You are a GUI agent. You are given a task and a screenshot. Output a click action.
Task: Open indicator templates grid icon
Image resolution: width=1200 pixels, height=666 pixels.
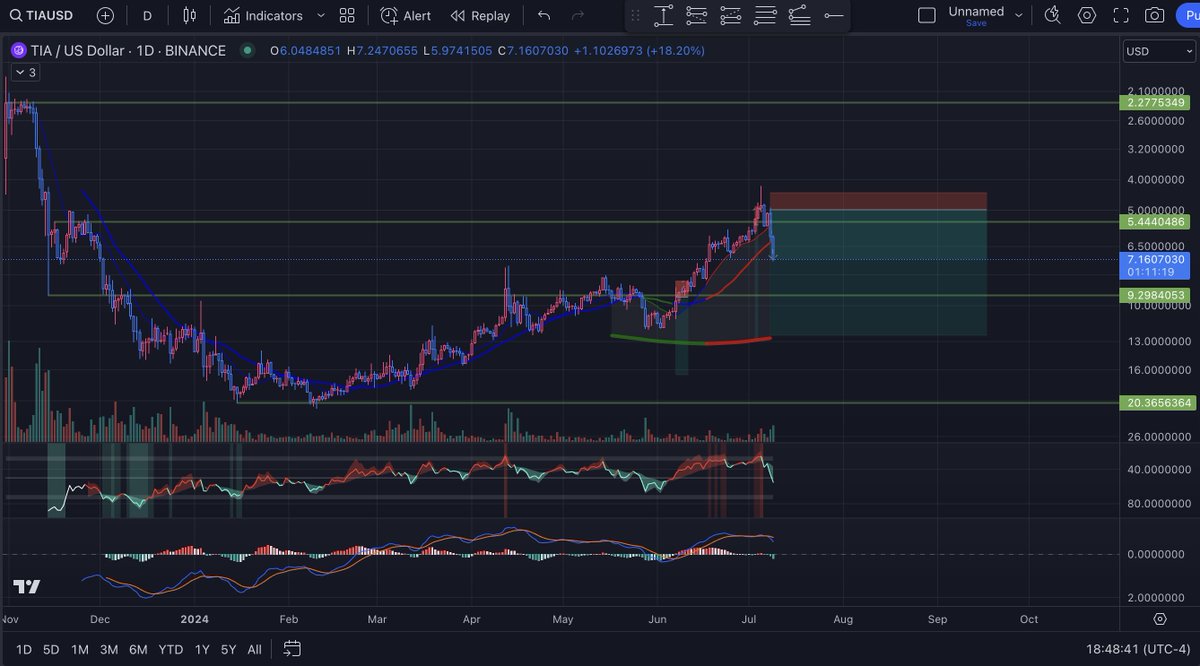347,16
